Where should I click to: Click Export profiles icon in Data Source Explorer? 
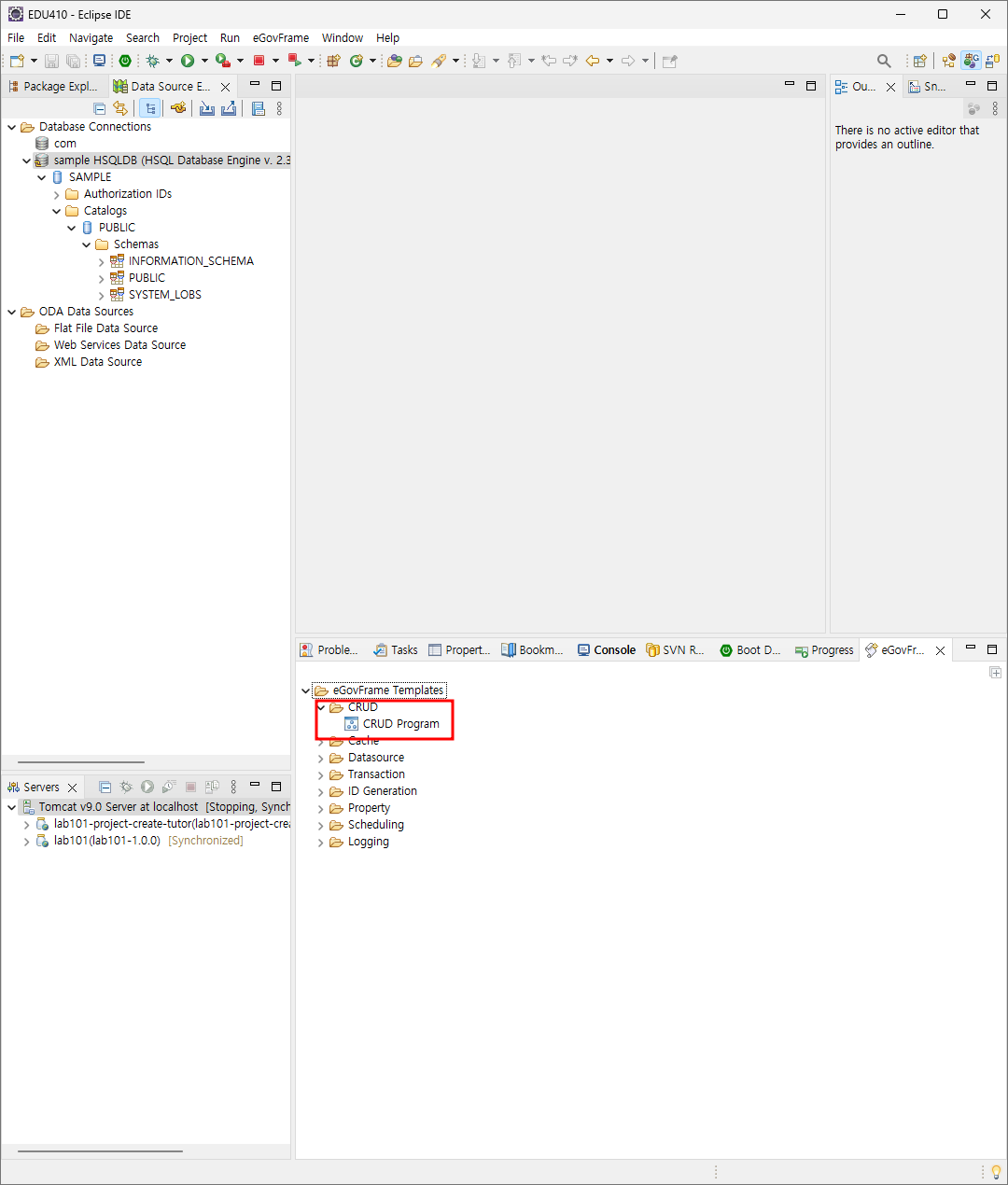pyautogui.click(x=229, y=108)
